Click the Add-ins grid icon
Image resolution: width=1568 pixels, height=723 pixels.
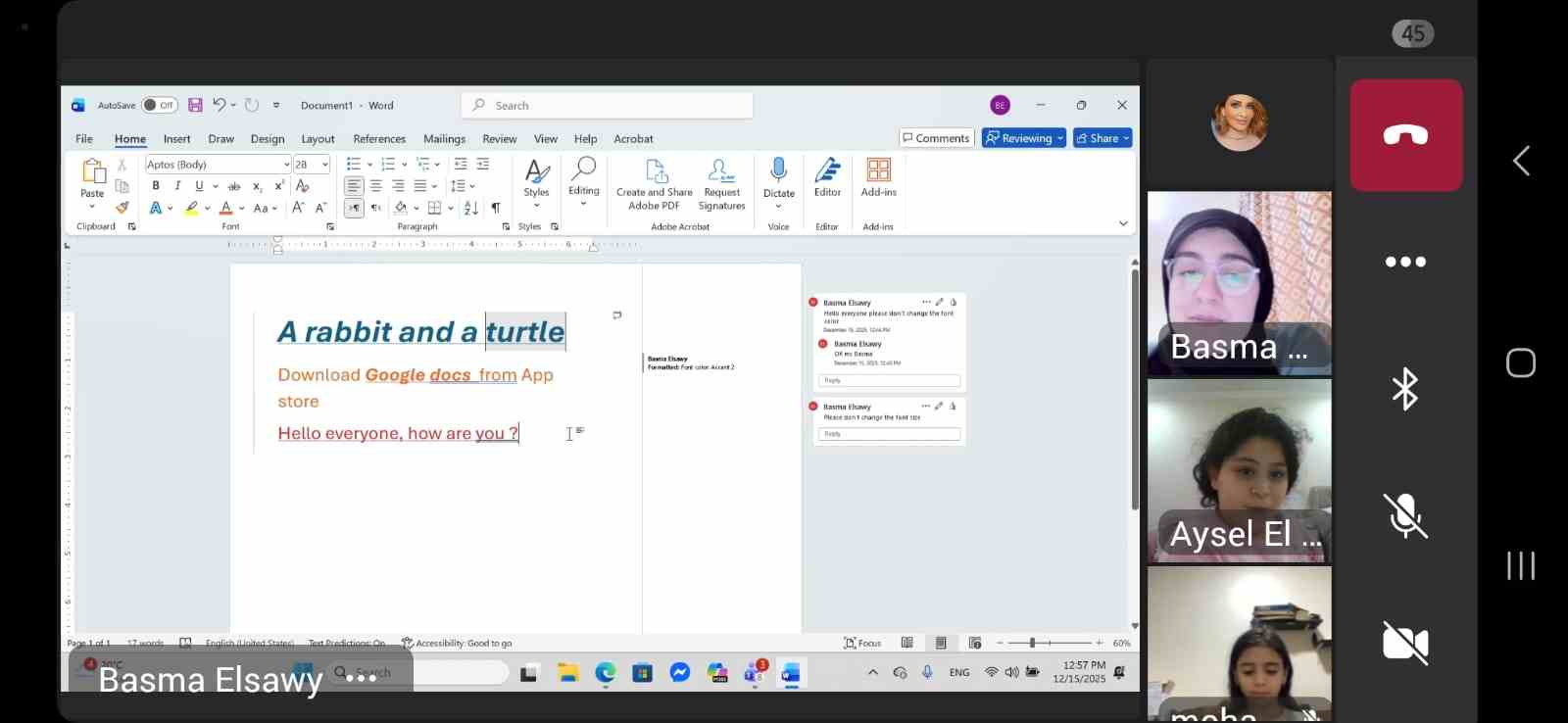pyautogui.click(x=878, y=170)
